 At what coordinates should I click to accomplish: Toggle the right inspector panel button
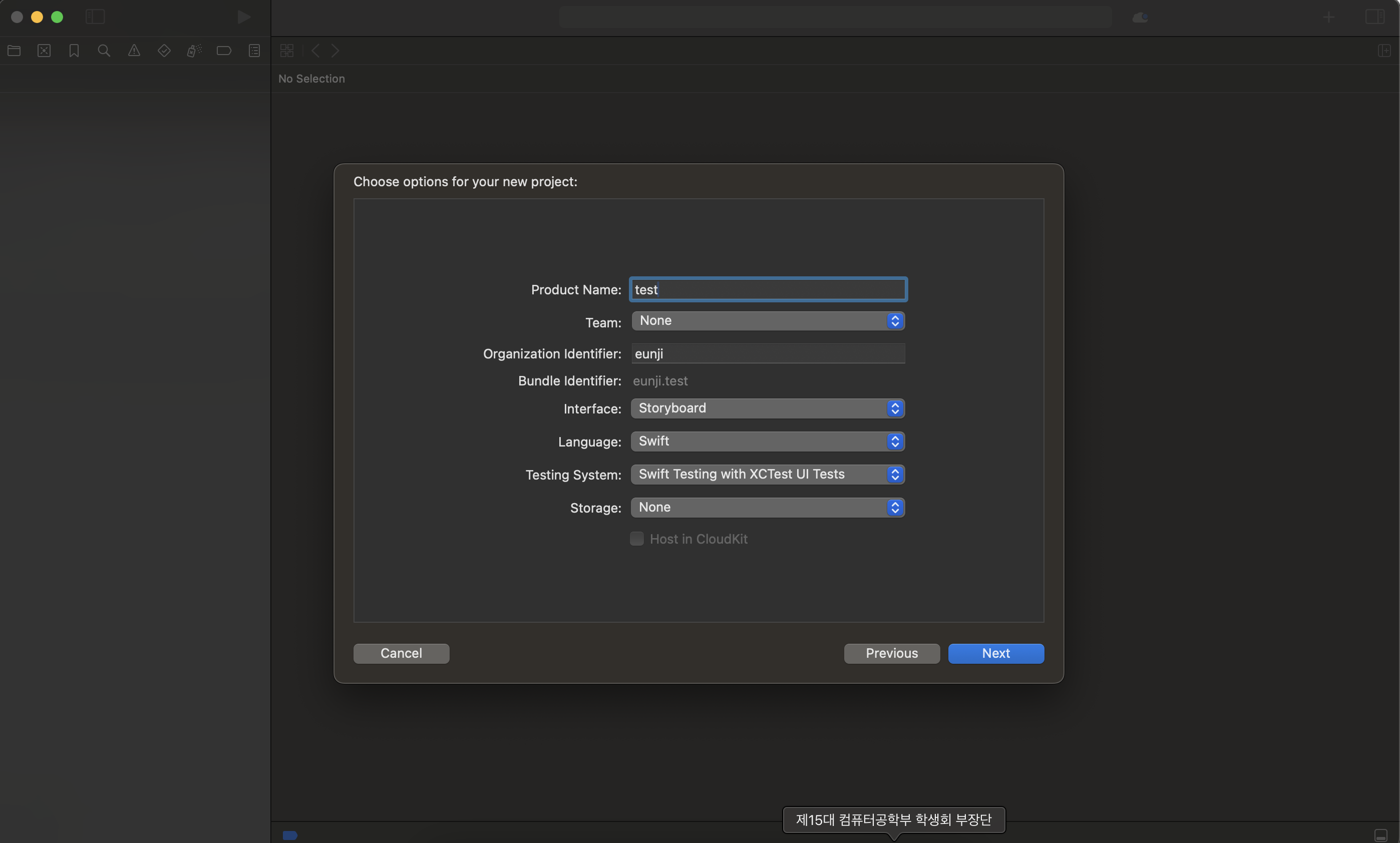click(1375, 17)
